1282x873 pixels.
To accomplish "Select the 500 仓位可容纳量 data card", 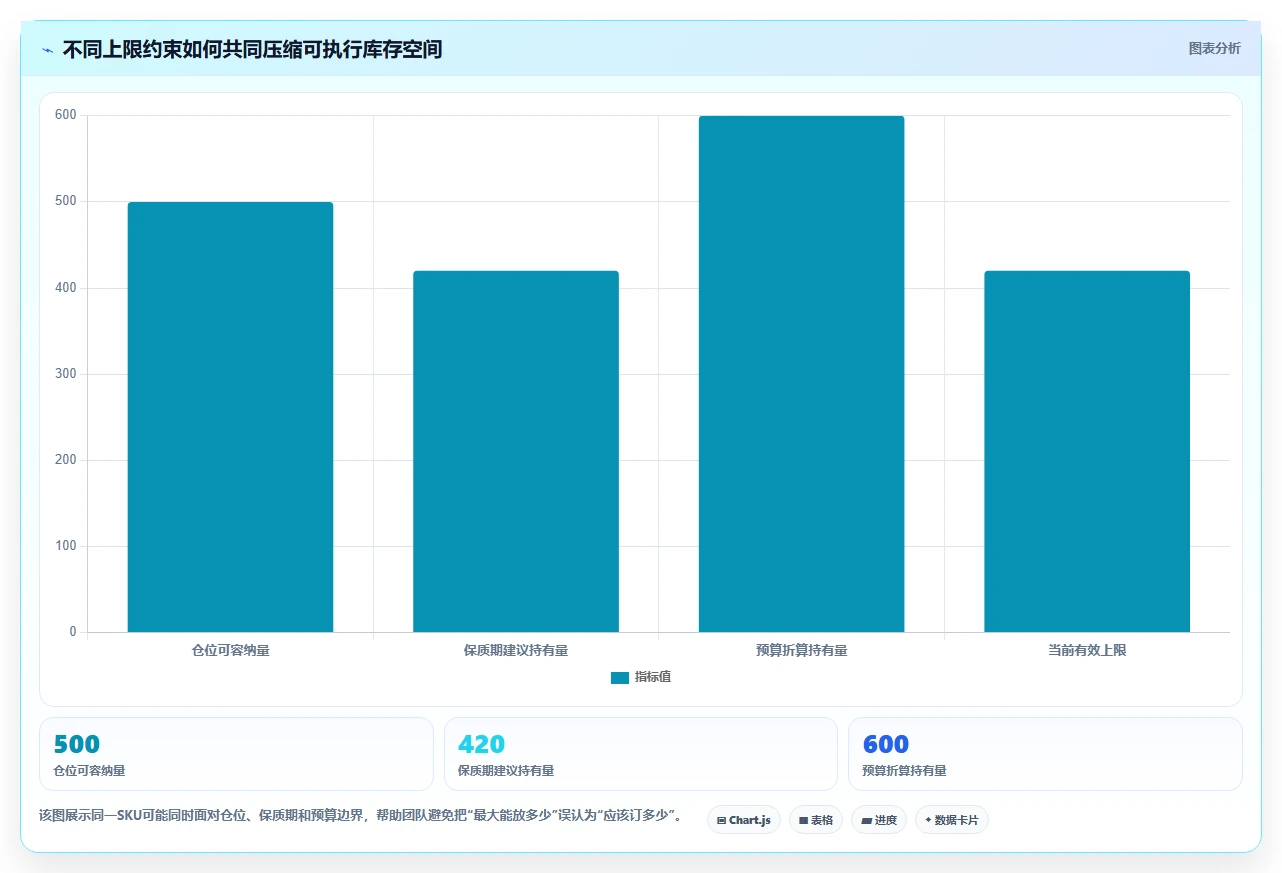I will pyautogui.click(x=236, y=754).
